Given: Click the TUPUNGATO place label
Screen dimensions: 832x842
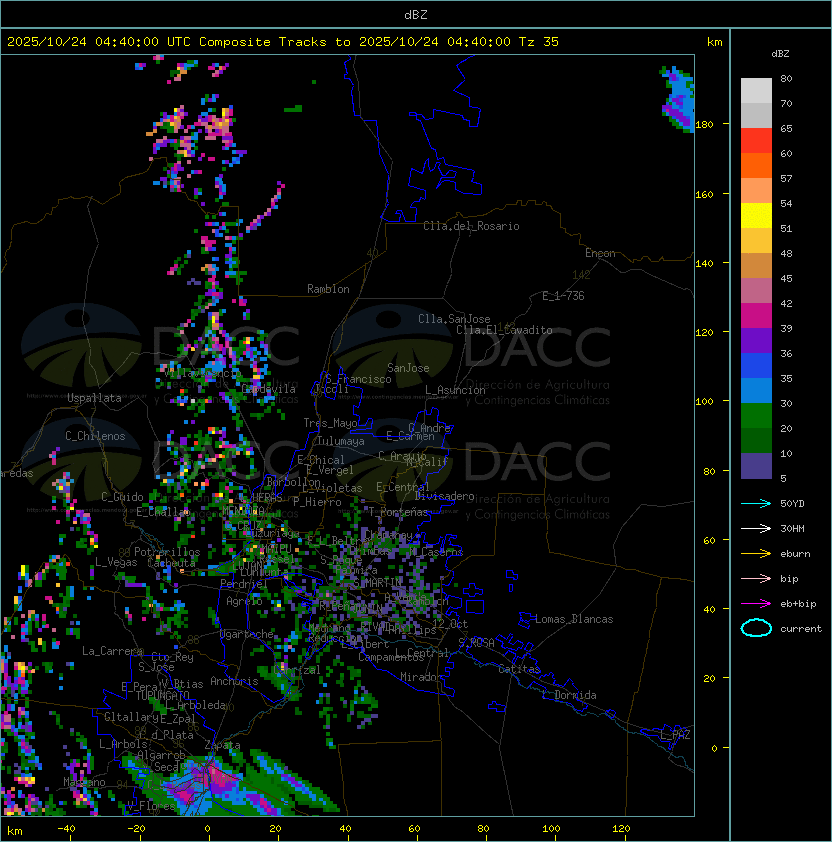Looking at the screenshot, I should 162,695.
